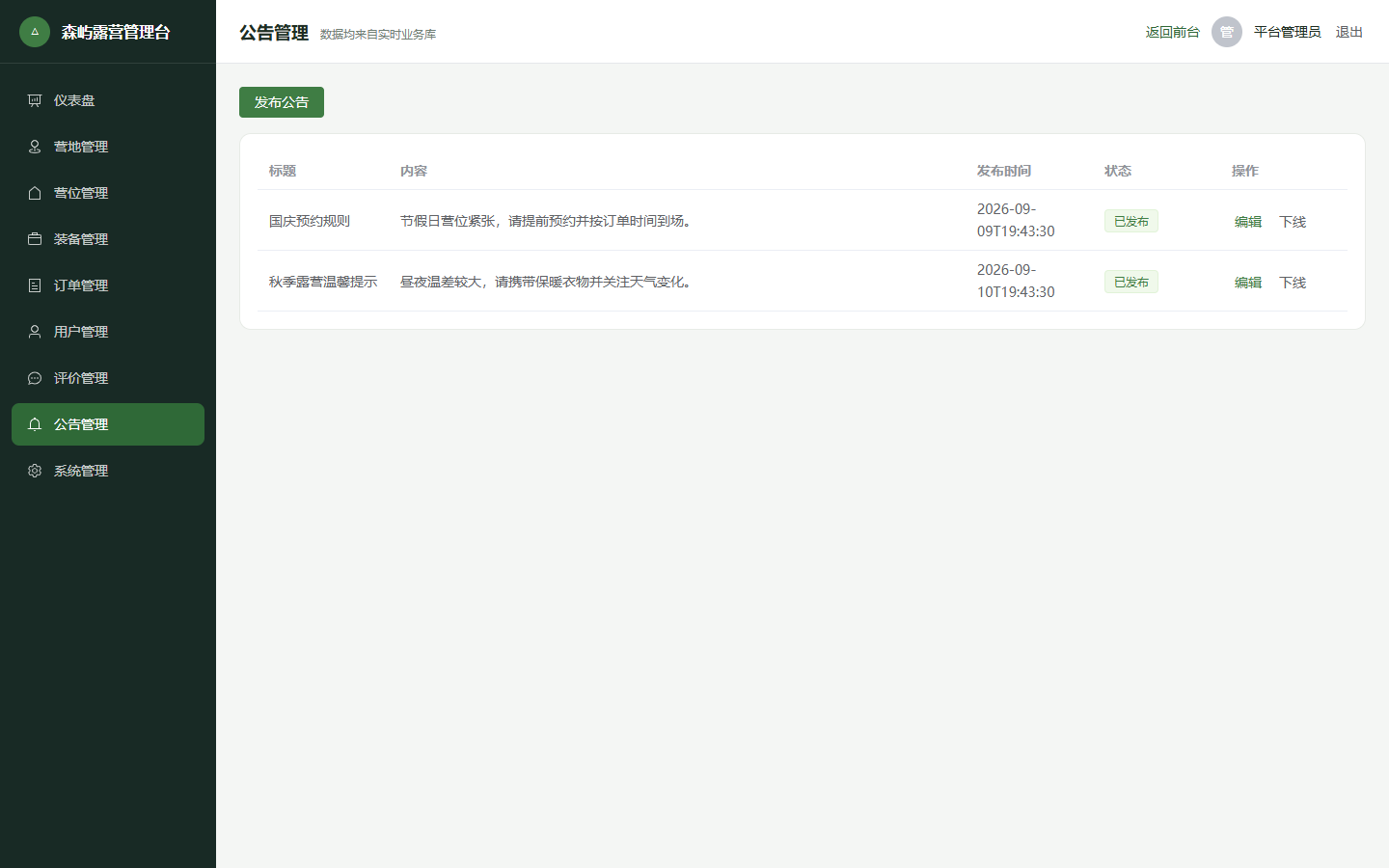The width and height of the screenshot is (1389, 868).
Task: Click the bell icon beside 公告管理
Action: pos(35,424)
